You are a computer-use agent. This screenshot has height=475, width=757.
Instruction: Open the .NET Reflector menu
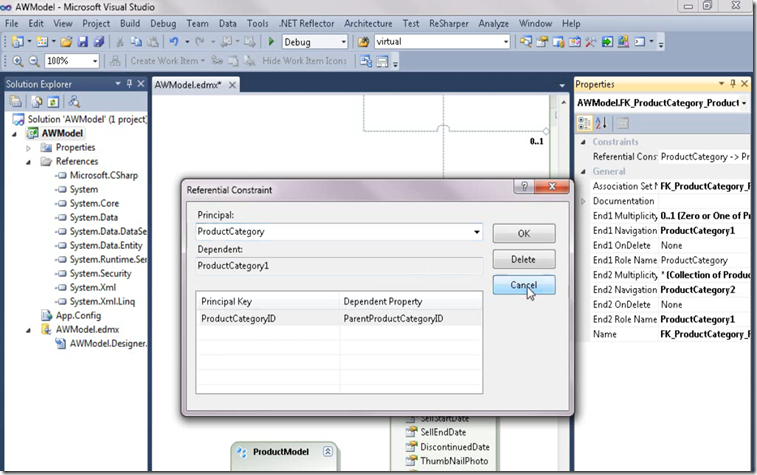[307, 23]
